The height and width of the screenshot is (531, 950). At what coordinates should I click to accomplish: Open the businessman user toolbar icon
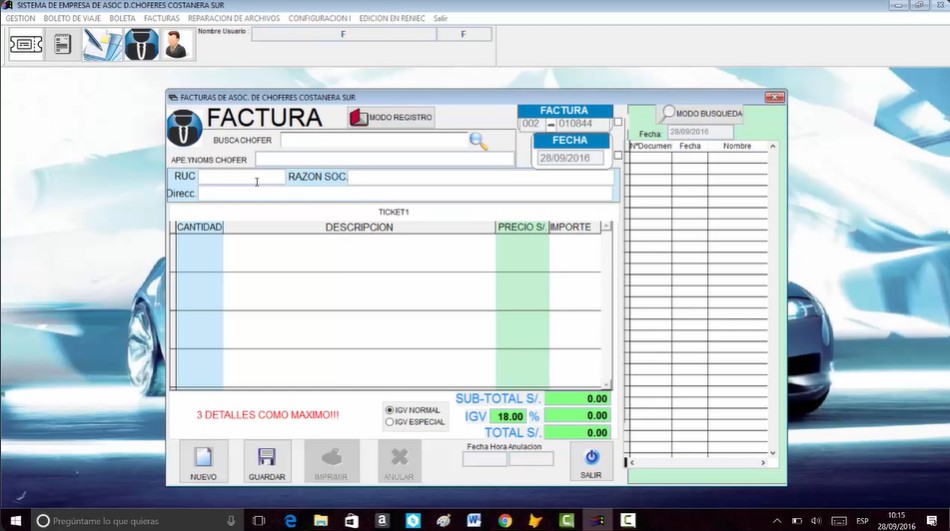point(176,44)
